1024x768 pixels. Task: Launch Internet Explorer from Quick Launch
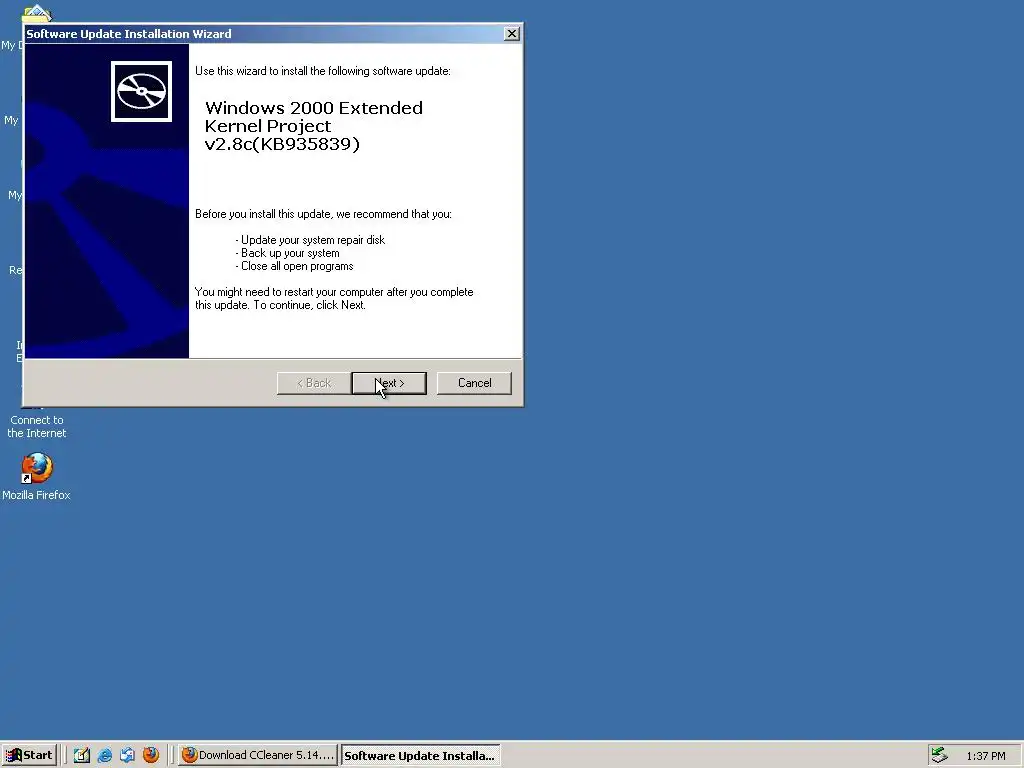tap(104, 755)
